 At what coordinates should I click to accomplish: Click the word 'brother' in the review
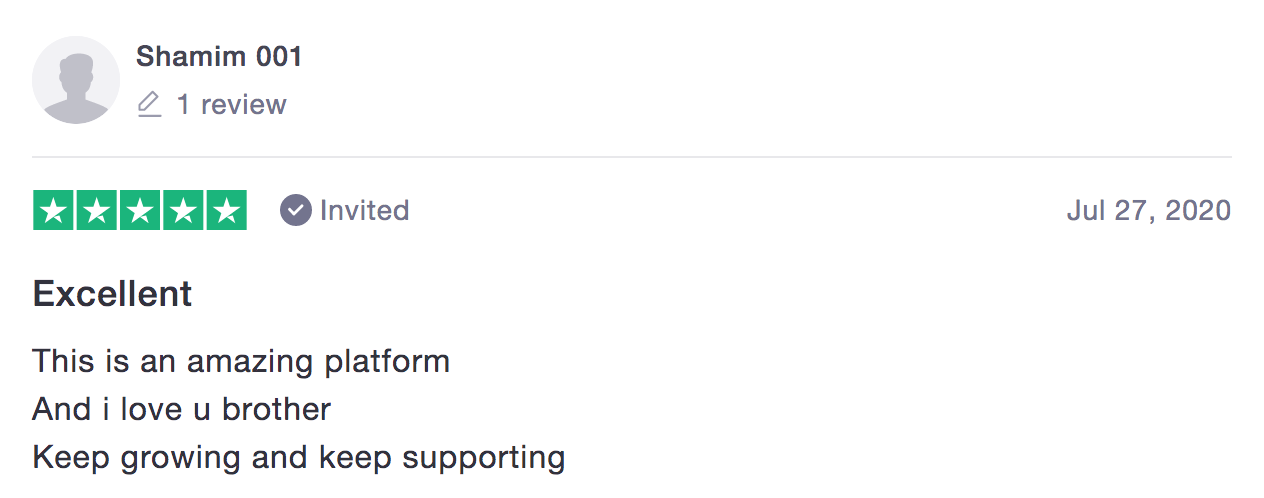[276, 409]
